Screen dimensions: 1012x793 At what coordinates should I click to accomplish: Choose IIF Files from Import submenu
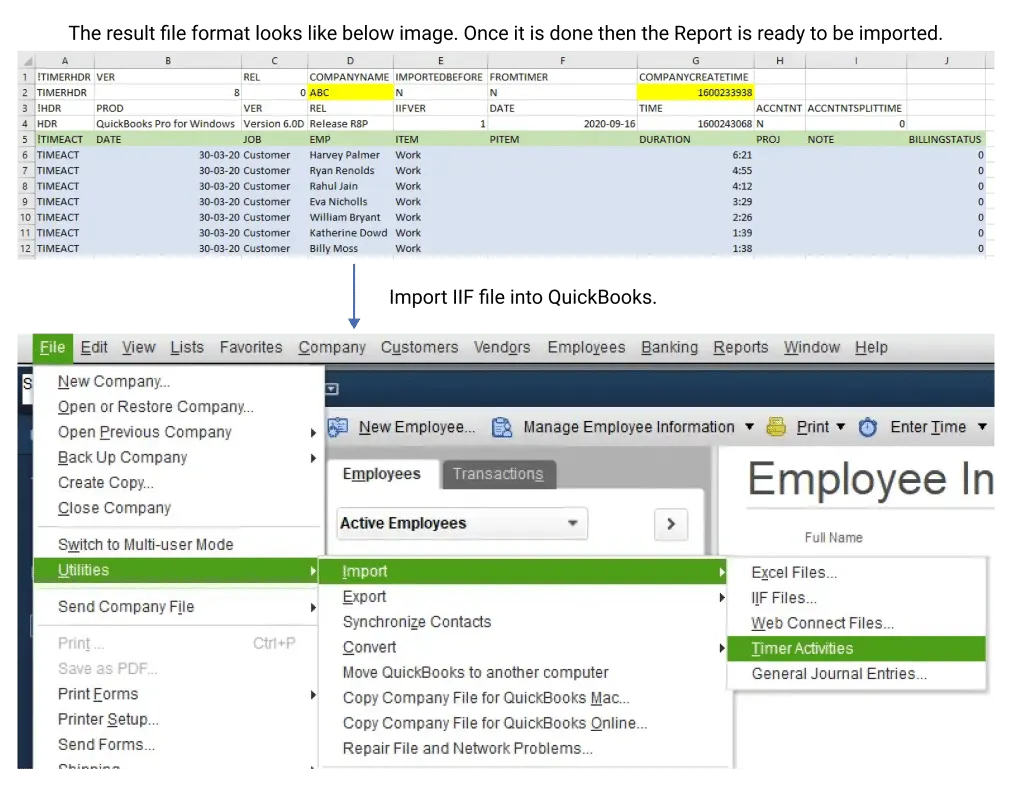856,599
